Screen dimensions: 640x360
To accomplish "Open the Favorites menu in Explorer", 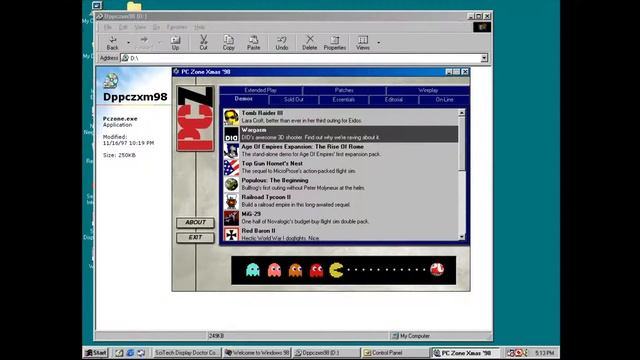I will click(x=177, y=27).
